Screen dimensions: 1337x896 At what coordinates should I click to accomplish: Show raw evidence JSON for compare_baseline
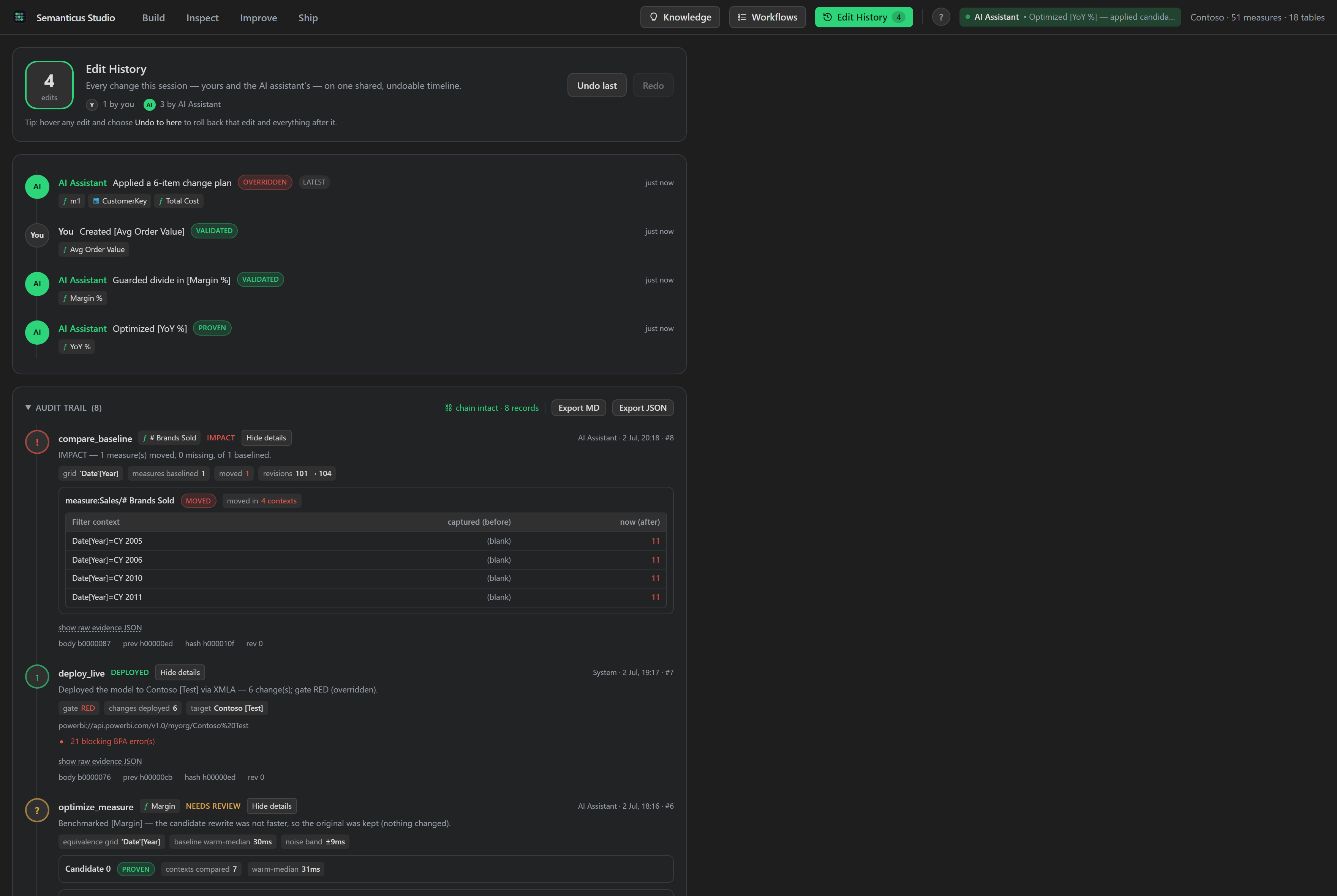[100, 628]
